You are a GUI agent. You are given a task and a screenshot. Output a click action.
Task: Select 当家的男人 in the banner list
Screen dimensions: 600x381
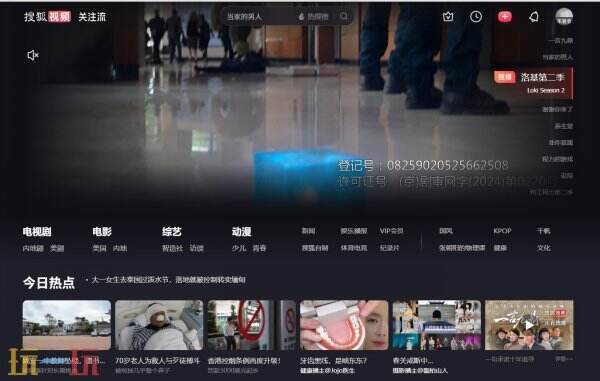[x=558, y=57]
